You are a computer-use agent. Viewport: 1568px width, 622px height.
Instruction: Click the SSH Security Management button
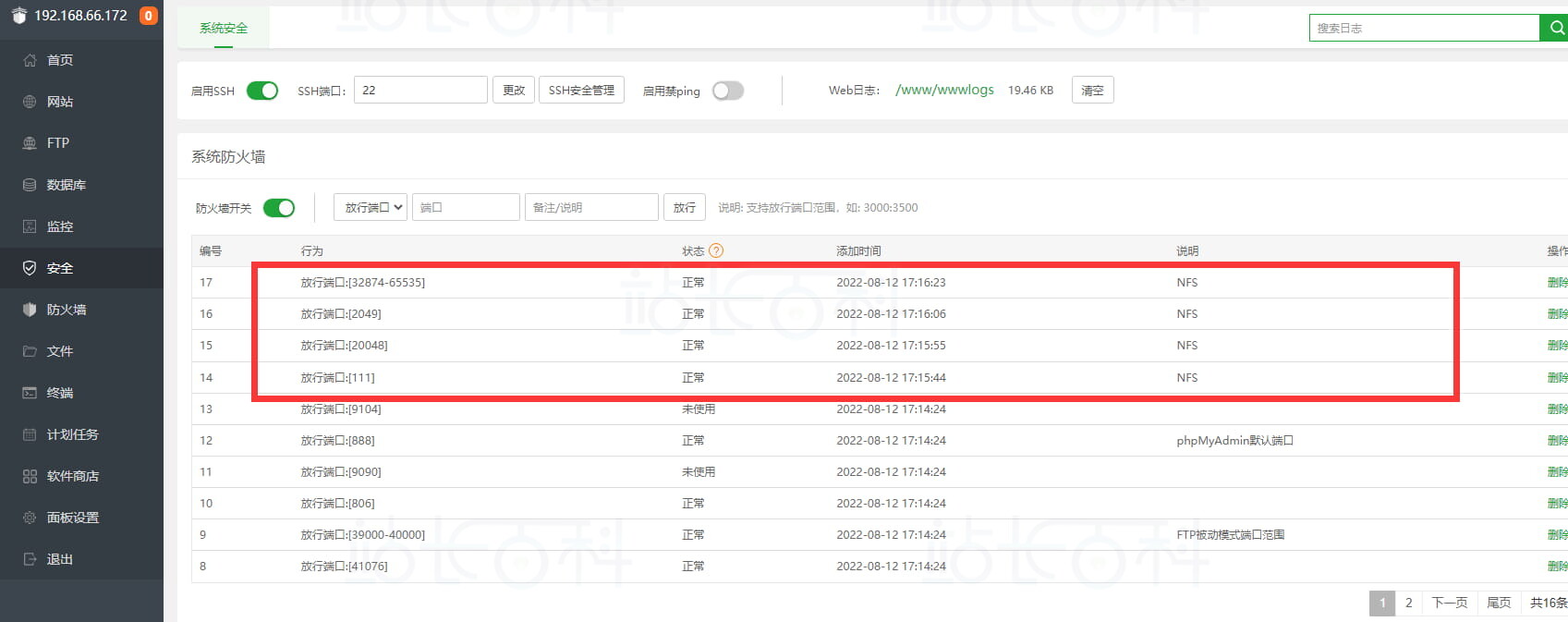coord(581,91)
